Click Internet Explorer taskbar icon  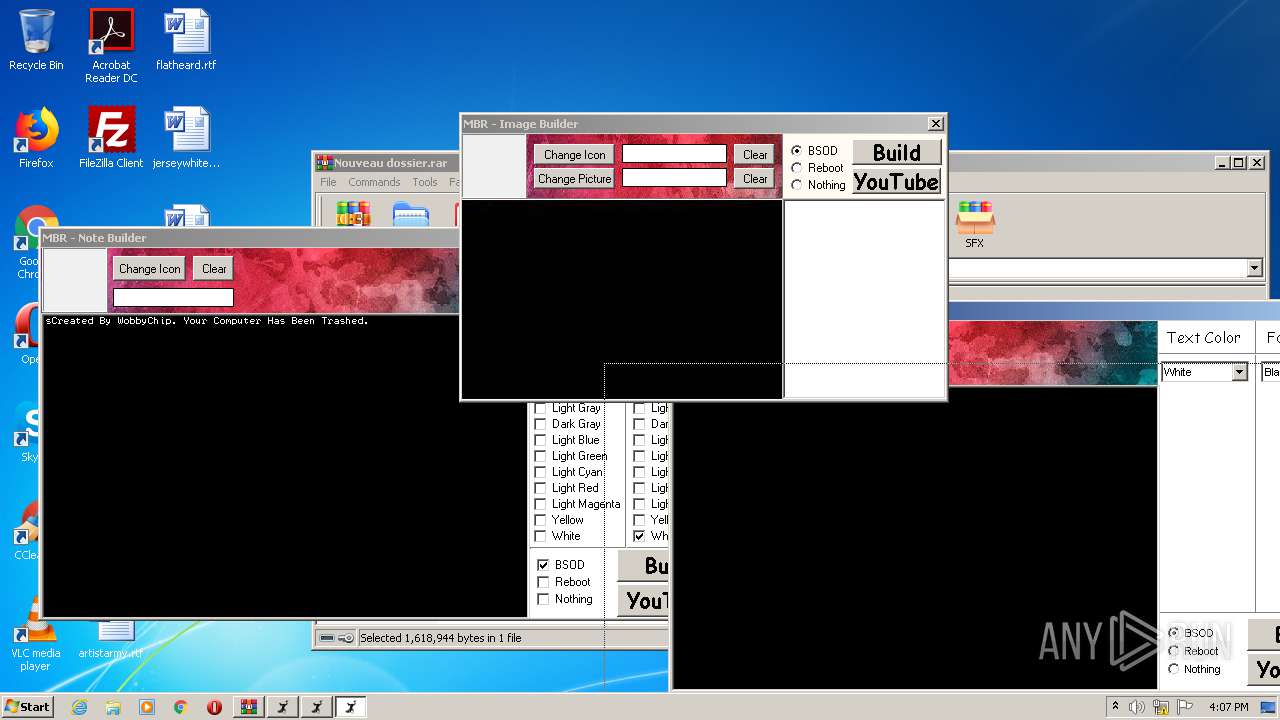(x=79, y=707)
